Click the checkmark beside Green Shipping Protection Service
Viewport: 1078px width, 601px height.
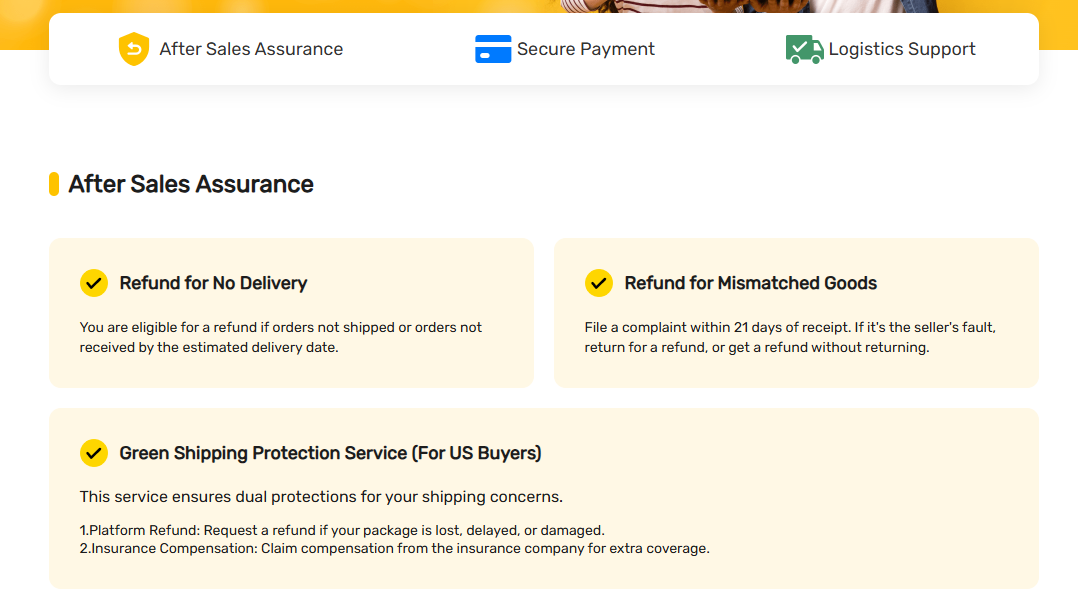(x=94, y=453)
